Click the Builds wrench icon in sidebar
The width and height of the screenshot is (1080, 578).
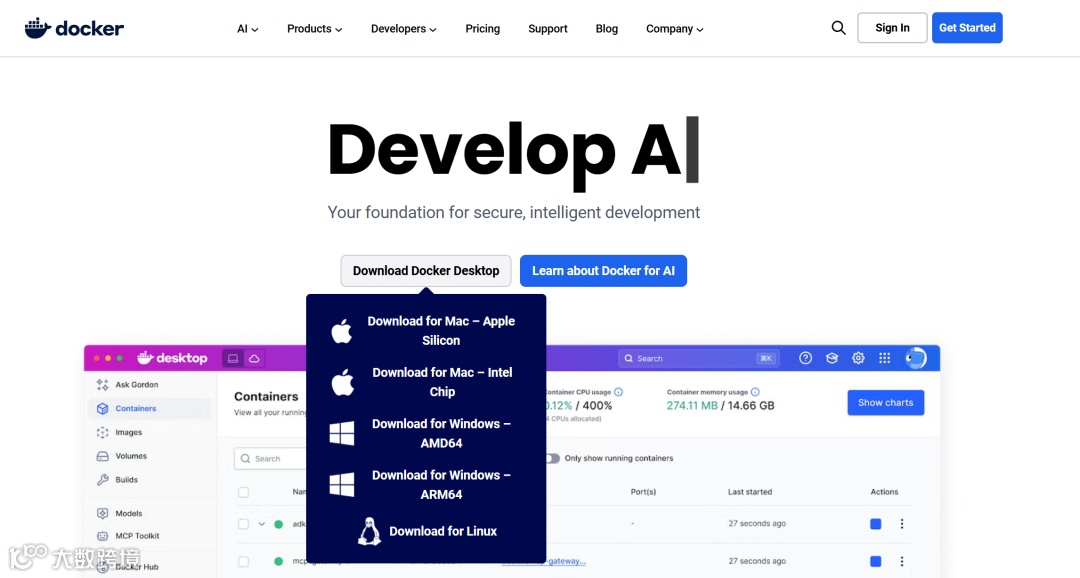[x=103, y=479]
